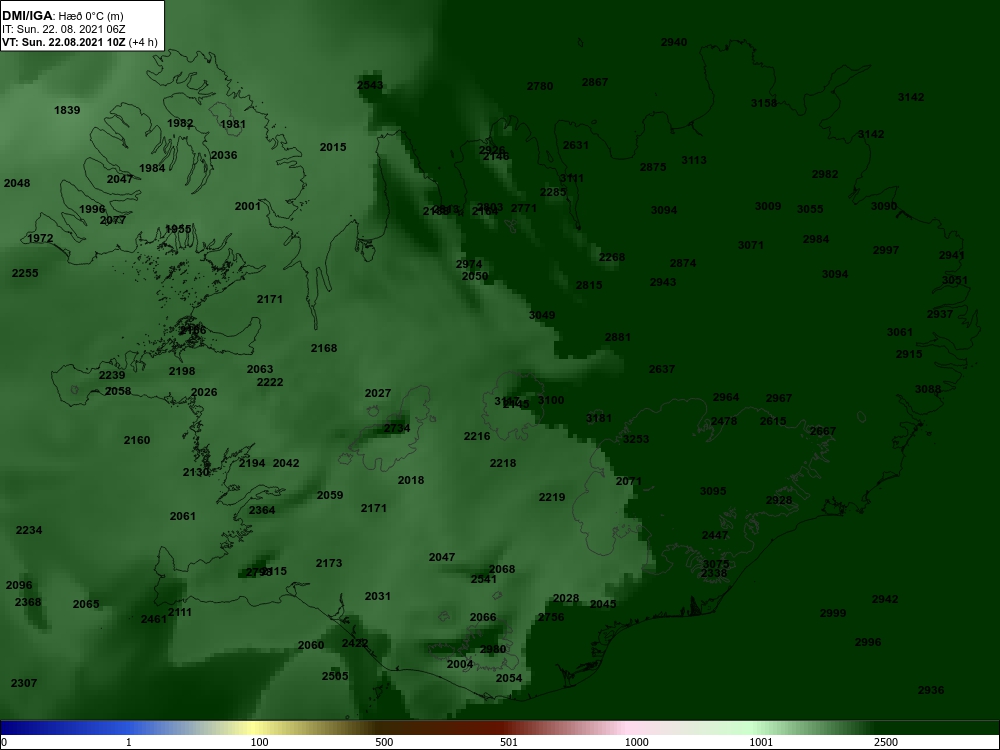Click the map value 3061
The height and width of the screenshot is (750, 1000).
pos(900,332)
